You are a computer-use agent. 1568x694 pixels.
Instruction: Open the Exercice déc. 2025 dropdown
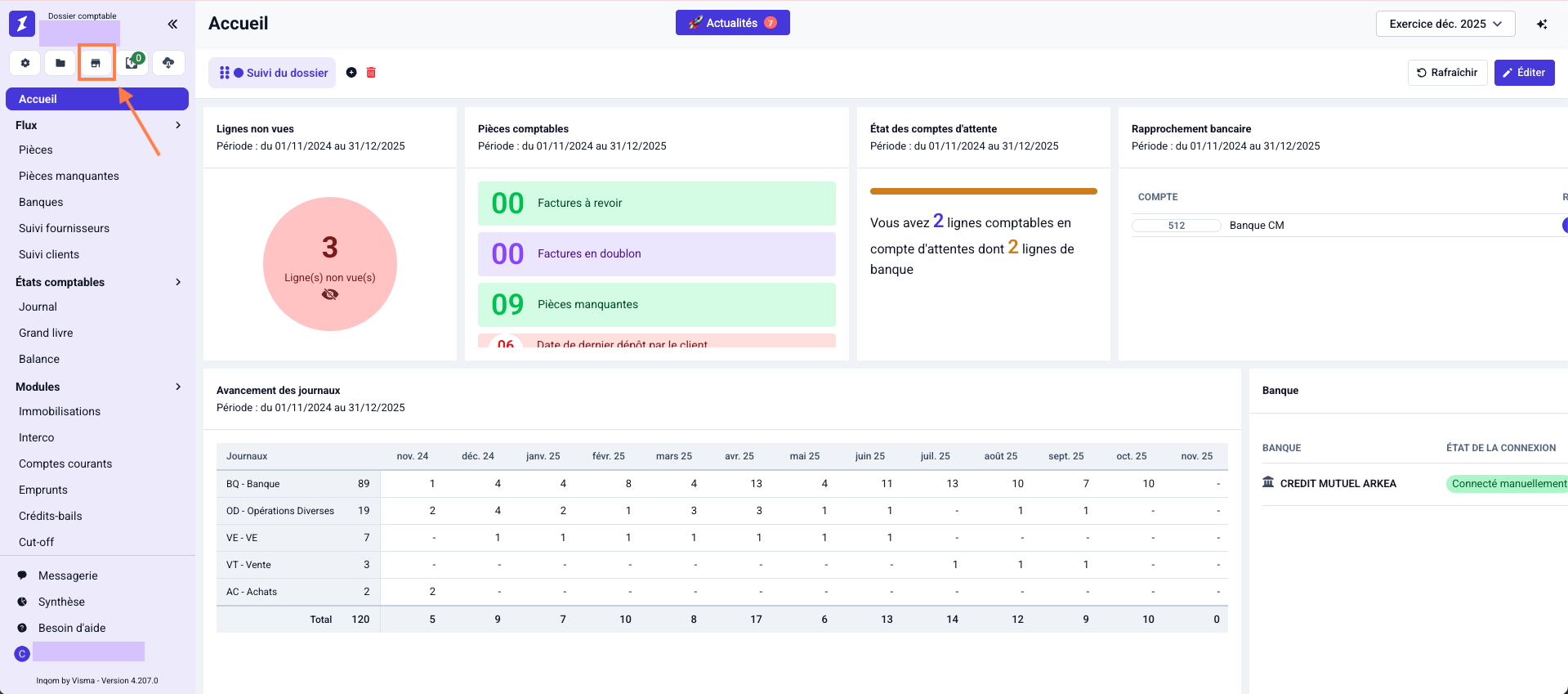point(1445,24)
